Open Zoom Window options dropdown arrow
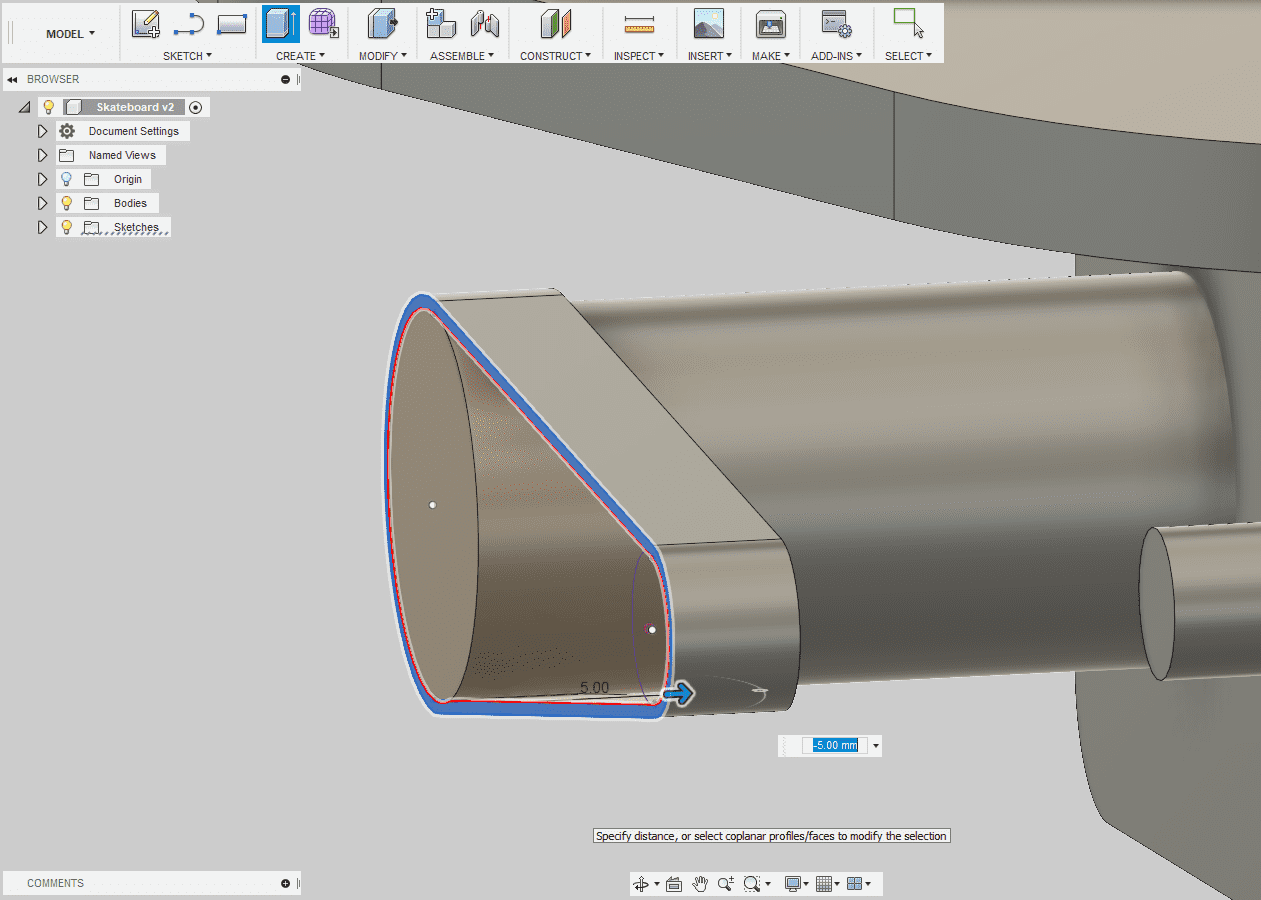Image resolution: width=1261 pixels, height=900 pixels. (768, 884)
